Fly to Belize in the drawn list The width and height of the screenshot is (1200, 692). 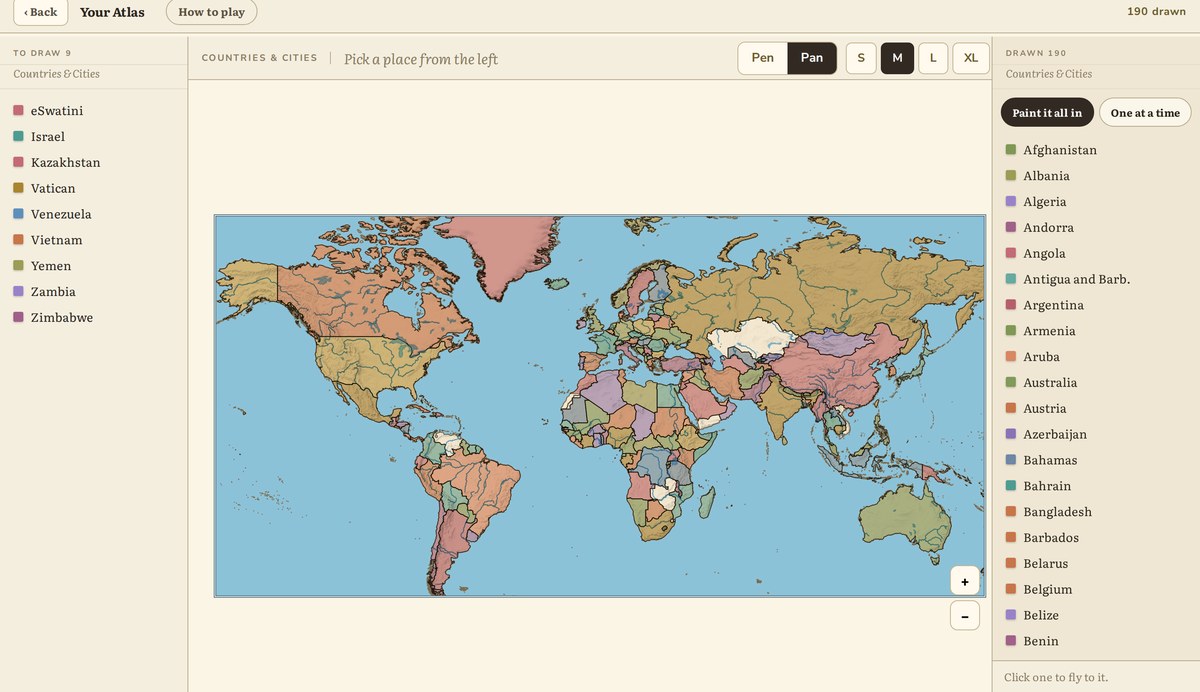tap(1096, 616)
